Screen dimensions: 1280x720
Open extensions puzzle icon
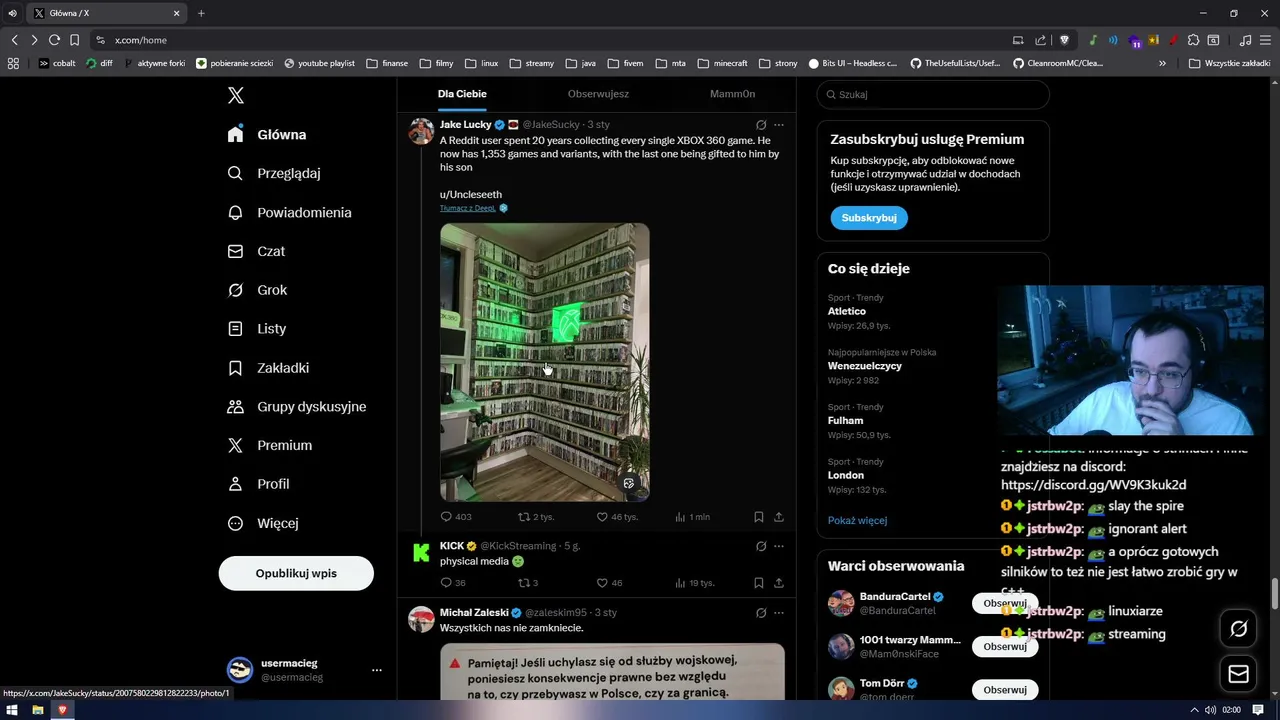click(x=1193, y=40)
